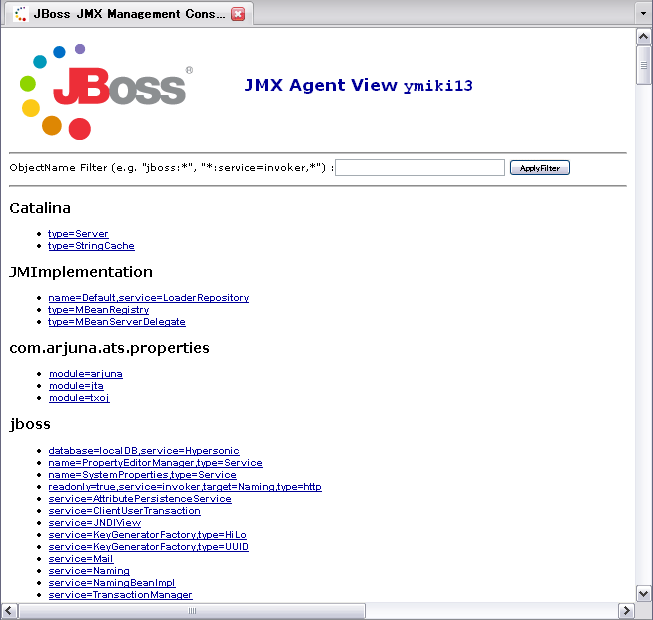This screenshot has width=653, height=620.
Task: Focus the ObjectName Filter input field
Action: 420,167
